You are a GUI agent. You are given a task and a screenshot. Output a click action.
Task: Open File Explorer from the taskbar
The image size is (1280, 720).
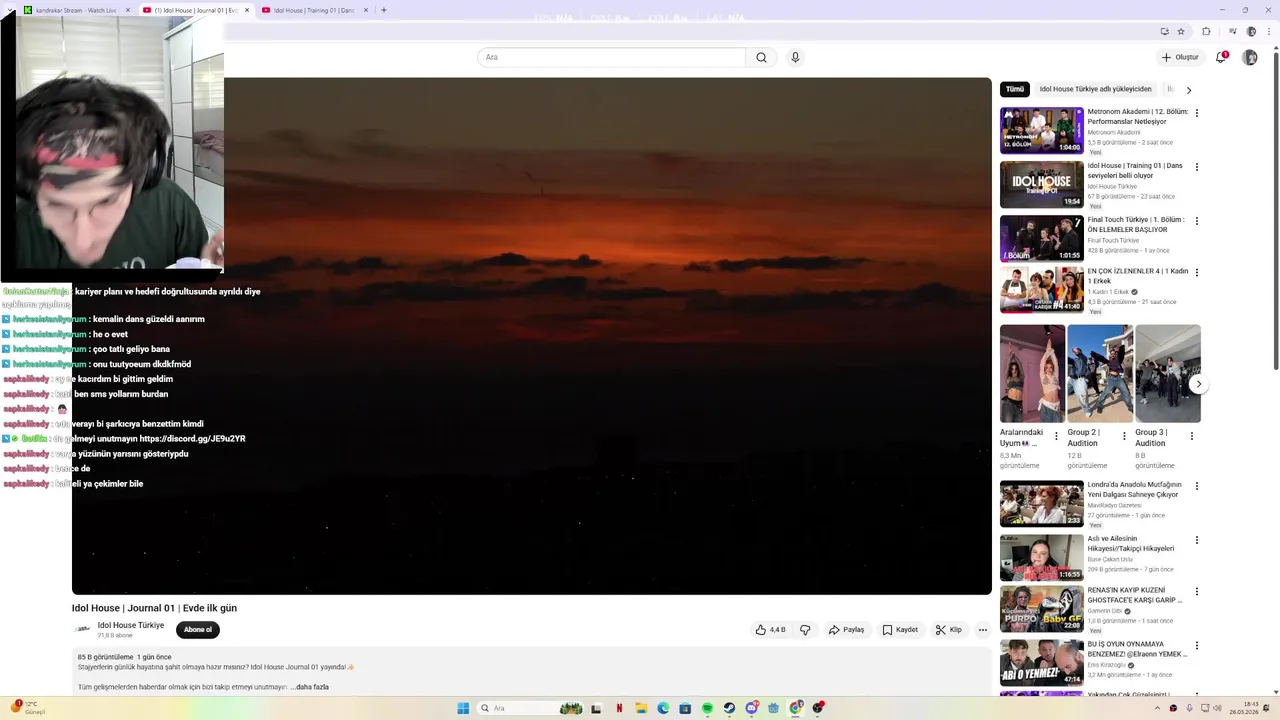(641, 708)
